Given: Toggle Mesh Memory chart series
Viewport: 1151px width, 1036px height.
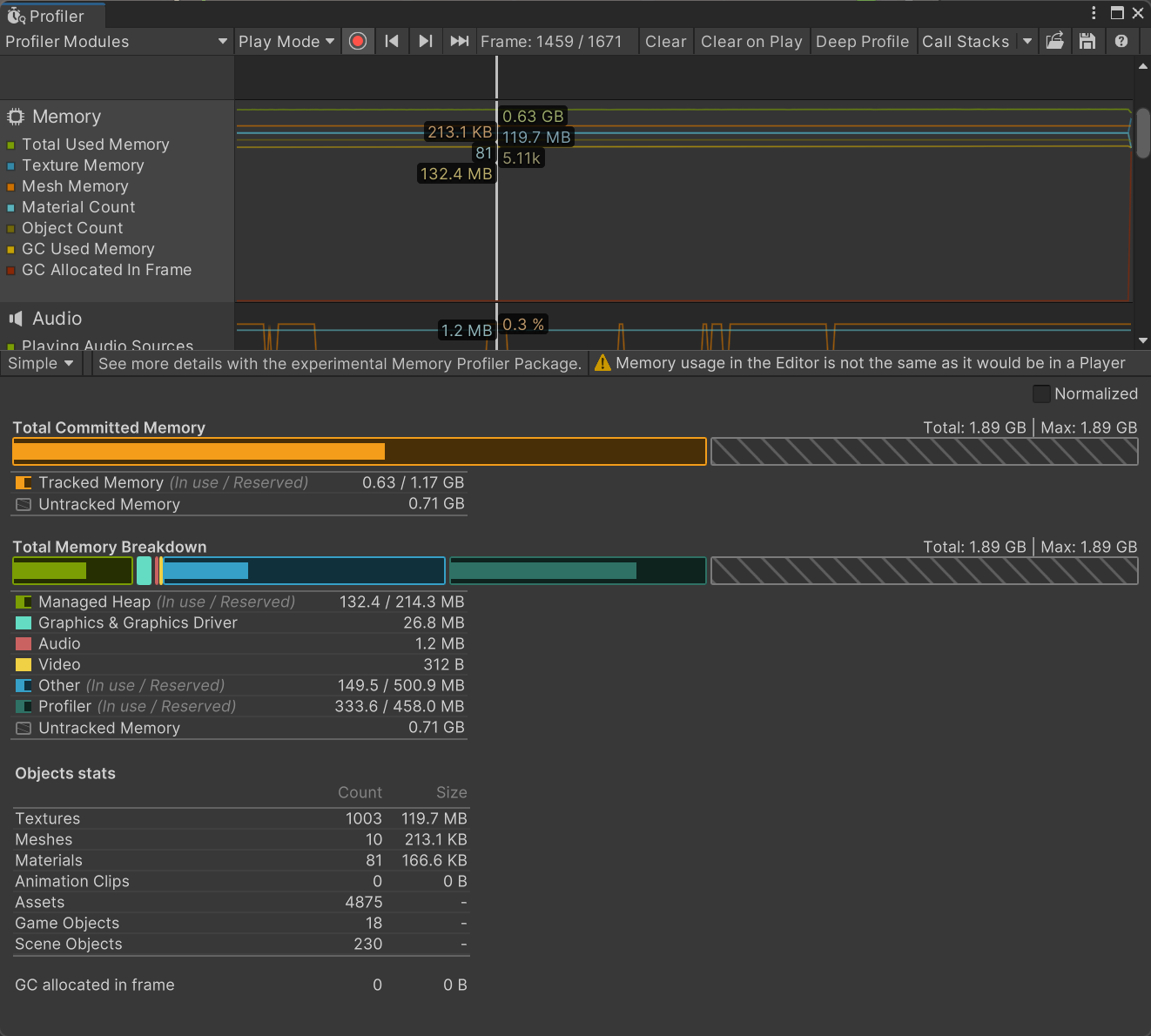Looking at the screenshot, I should tap(11, 187).
